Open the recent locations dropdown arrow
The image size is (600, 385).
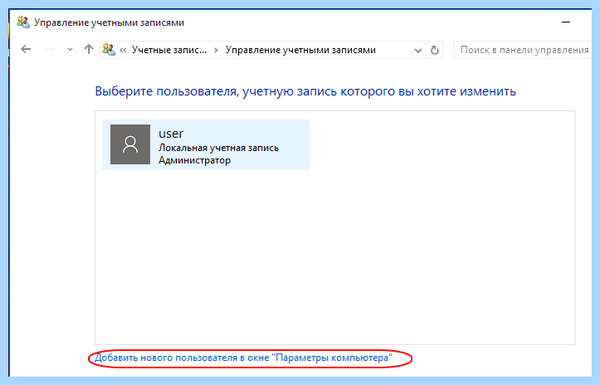click(70, 50)
